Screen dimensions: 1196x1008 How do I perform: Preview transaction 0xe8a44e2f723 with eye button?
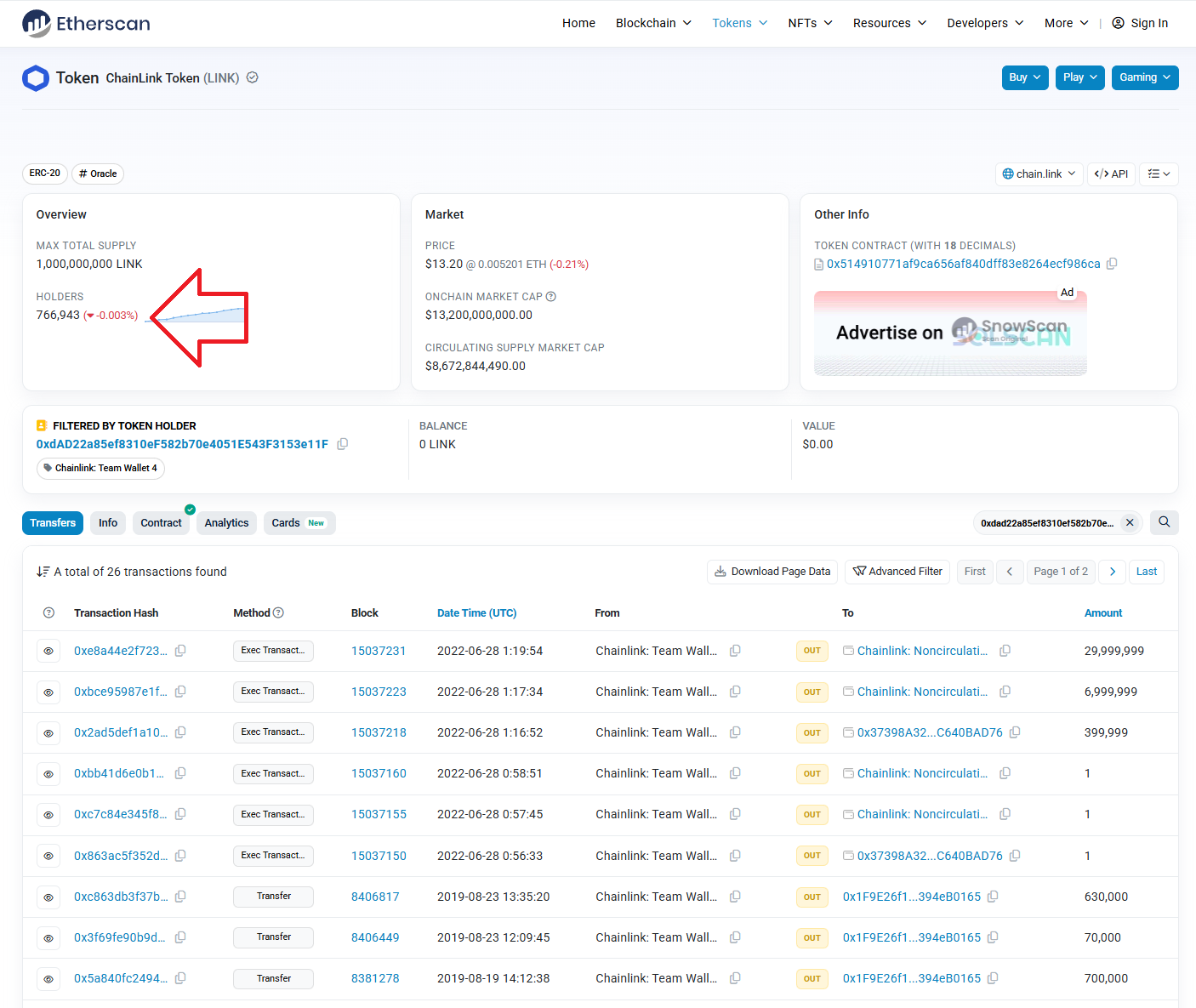[48, 651]
